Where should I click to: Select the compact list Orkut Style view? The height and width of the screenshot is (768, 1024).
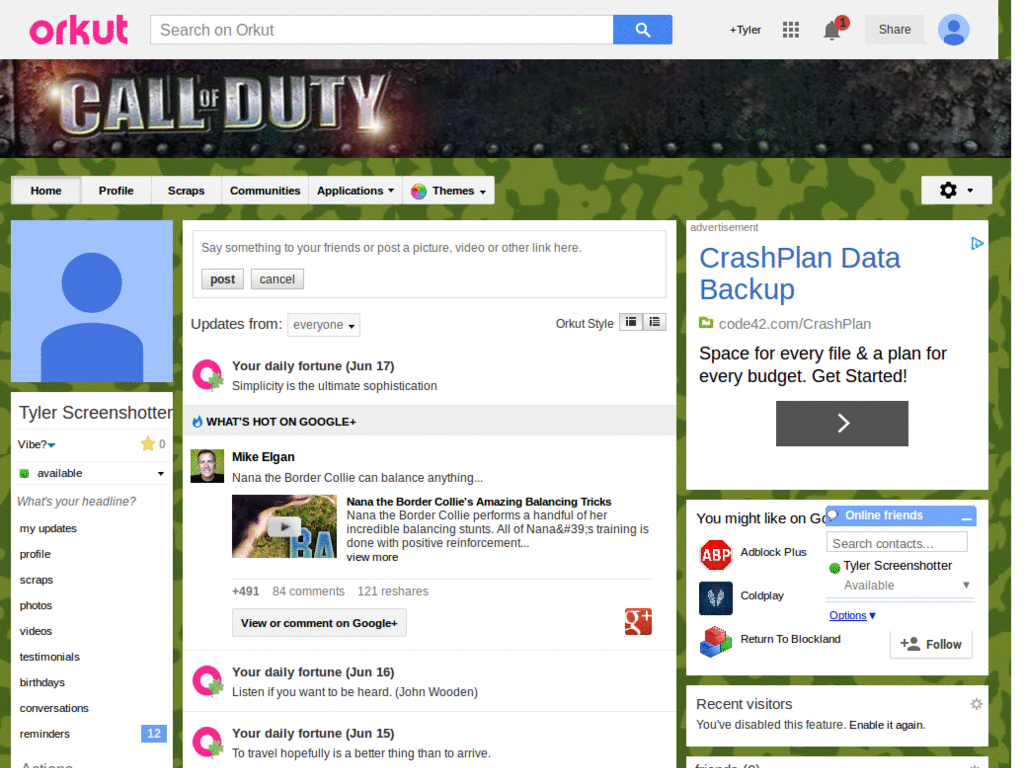click(631, 322)
